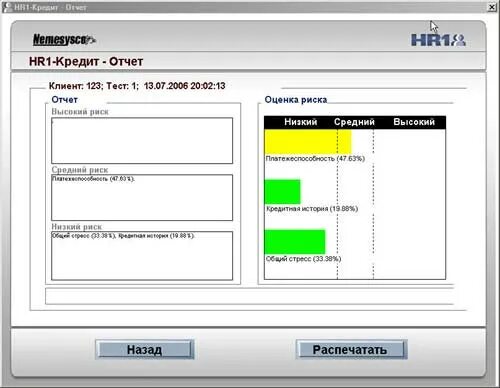Click the Отчет group heading

pyautogui.click(x=64, y=100)
